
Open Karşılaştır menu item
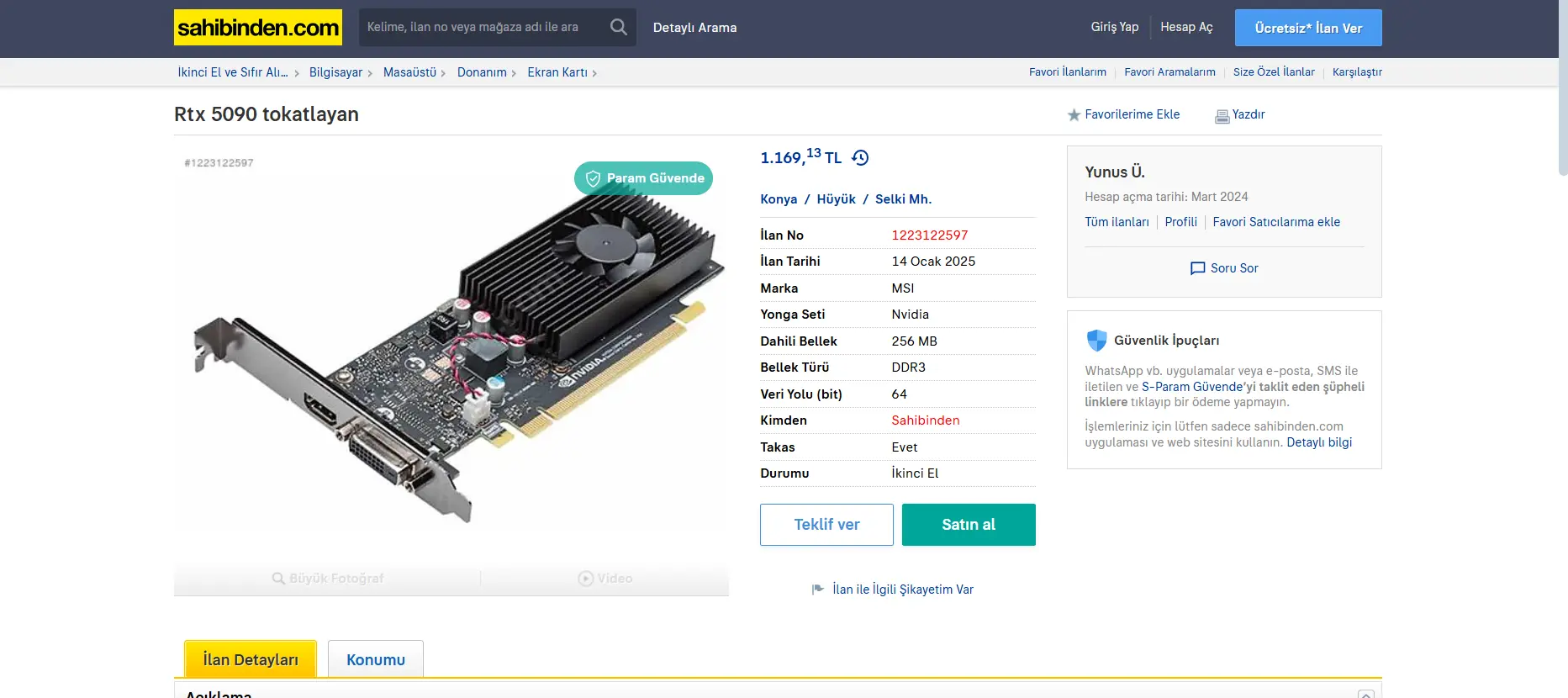click(1357, 72)
